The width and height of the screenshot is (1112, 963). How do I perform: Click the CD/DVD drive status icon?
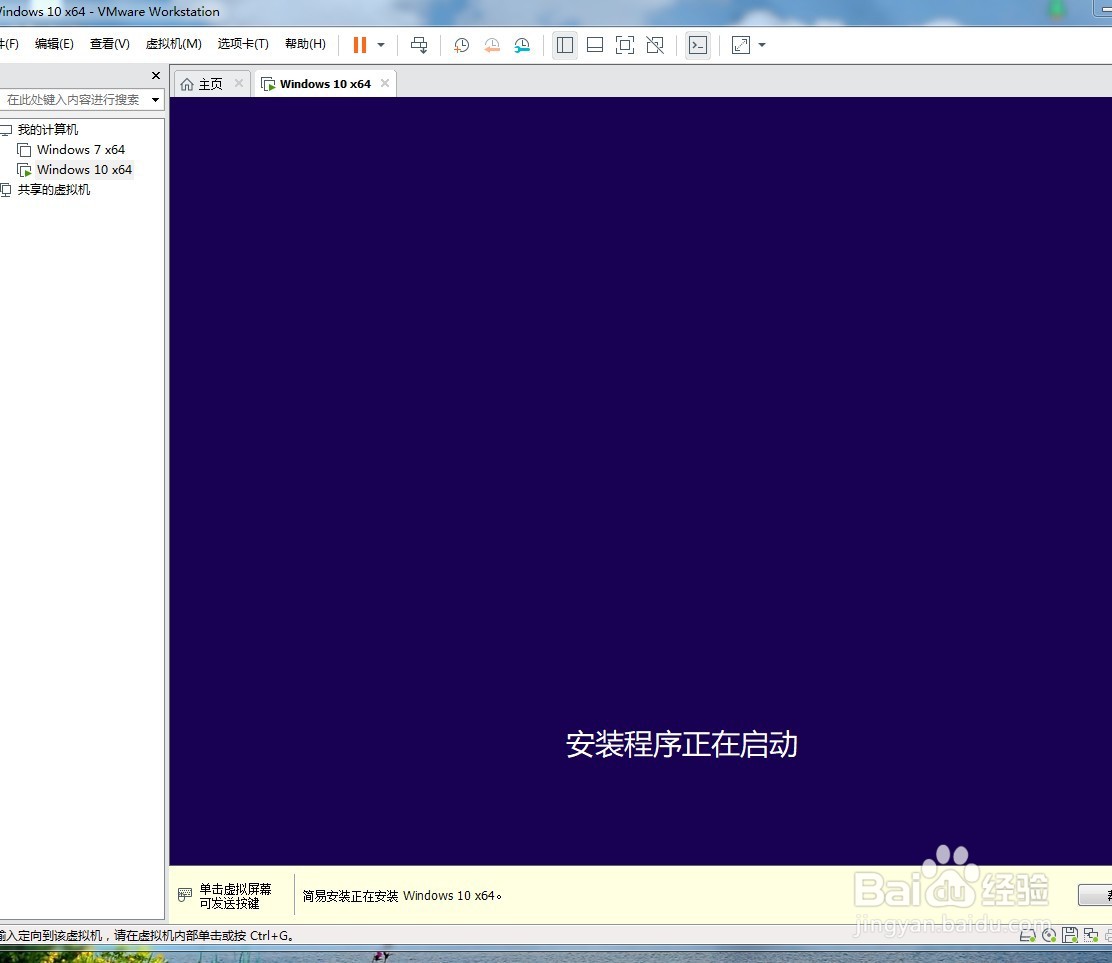coord(1049,935)
